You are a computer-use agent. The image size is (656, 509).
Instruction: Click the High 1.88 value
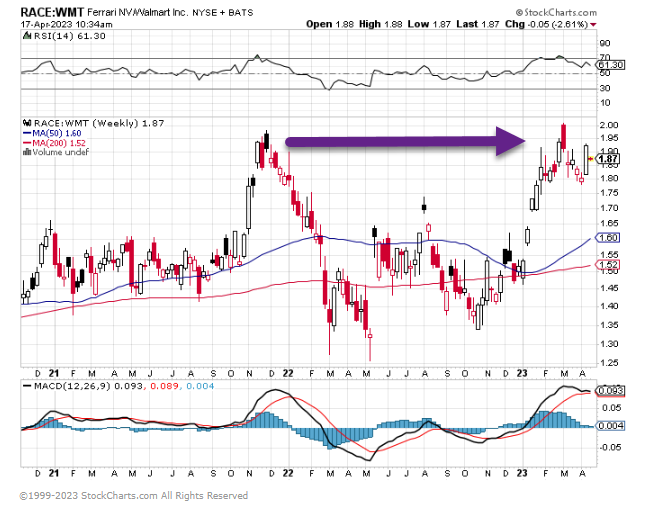pyautogui.click(x=381, y=24)
